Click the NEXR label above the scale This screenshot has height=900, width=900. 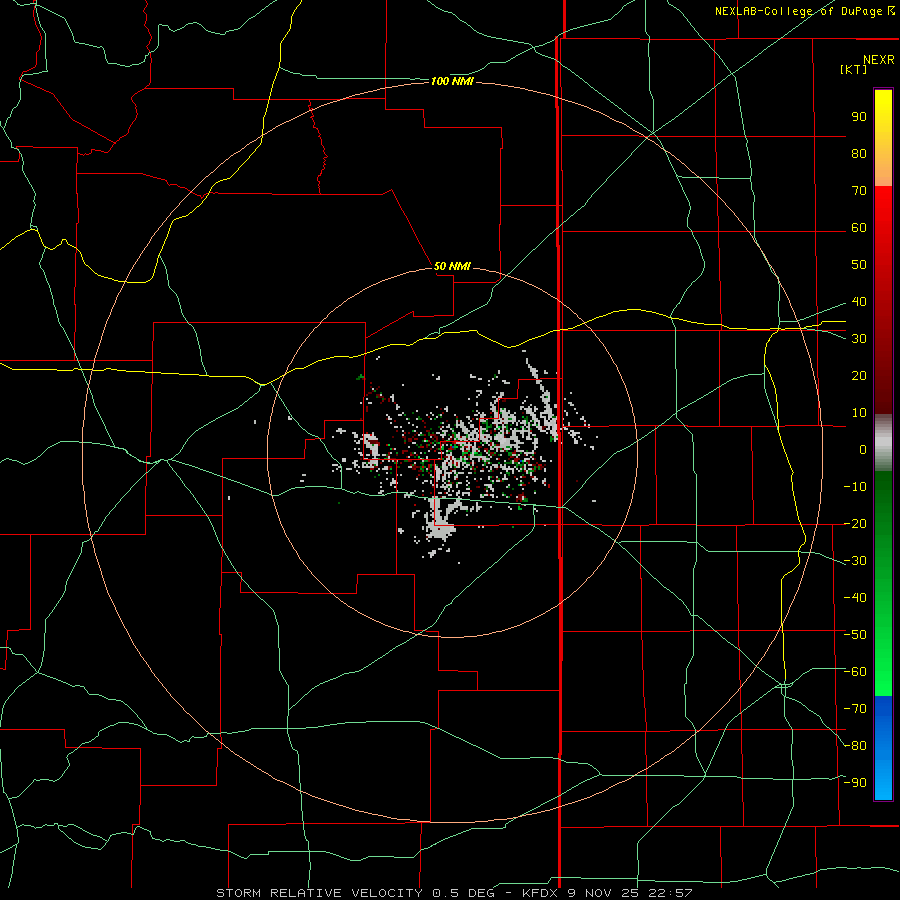coord(878,59)
